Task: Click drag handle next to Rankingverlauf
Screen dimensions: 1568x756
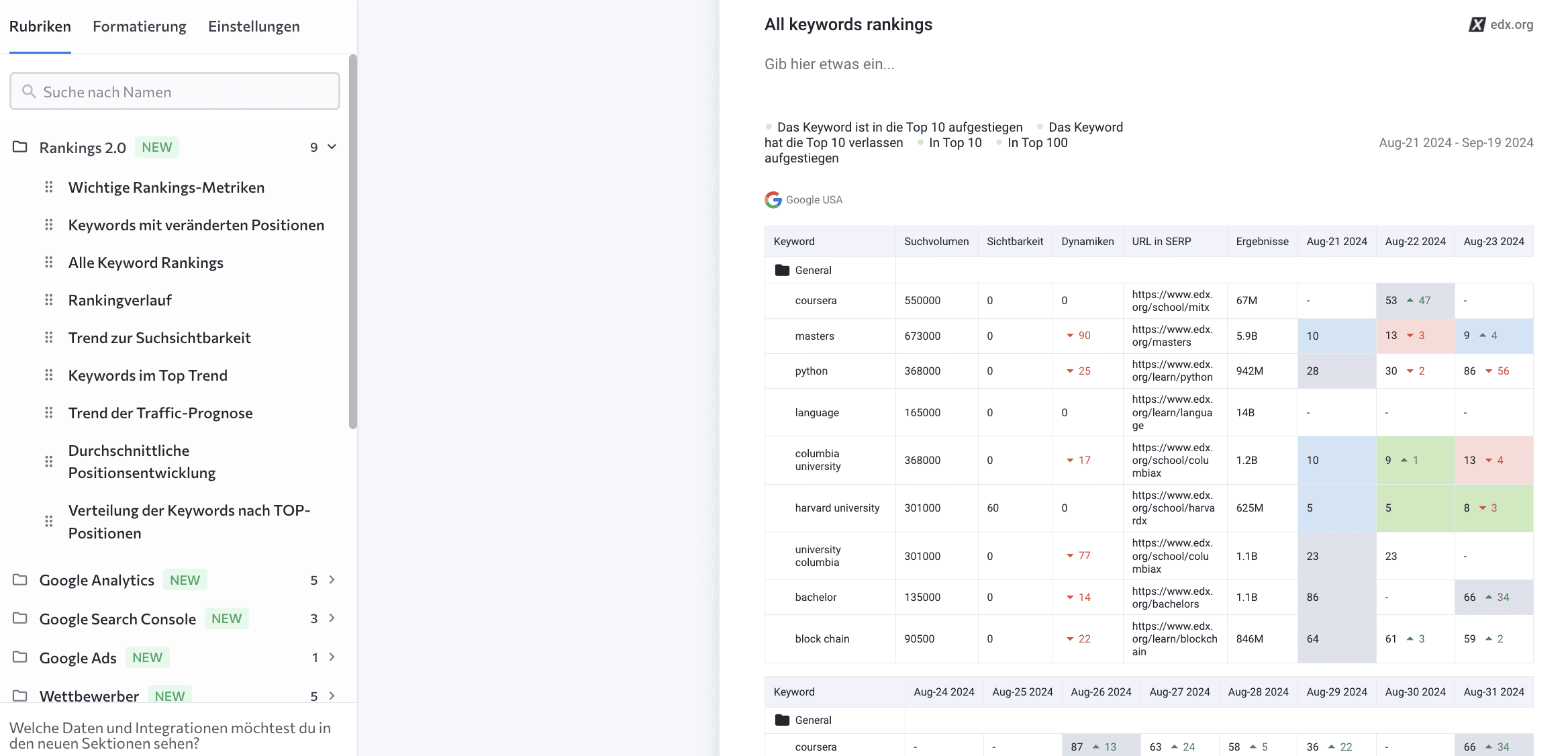Action: (x=48, y=300)
